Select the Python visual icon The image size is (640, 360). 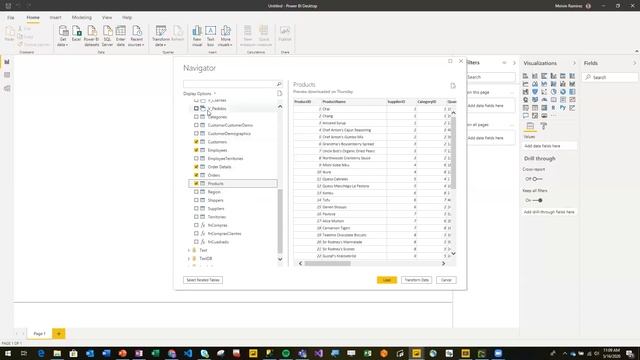(563, 108)
